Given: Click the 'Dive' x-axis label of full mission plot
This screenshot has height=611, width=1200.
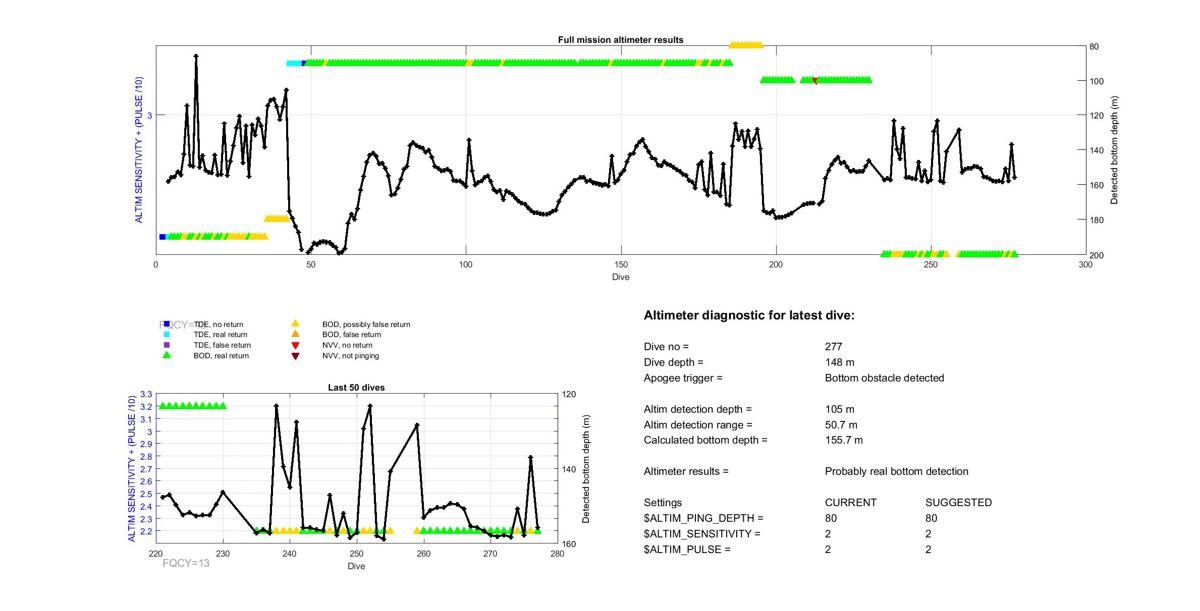Looking at the screenshot, I should point(621,277).
